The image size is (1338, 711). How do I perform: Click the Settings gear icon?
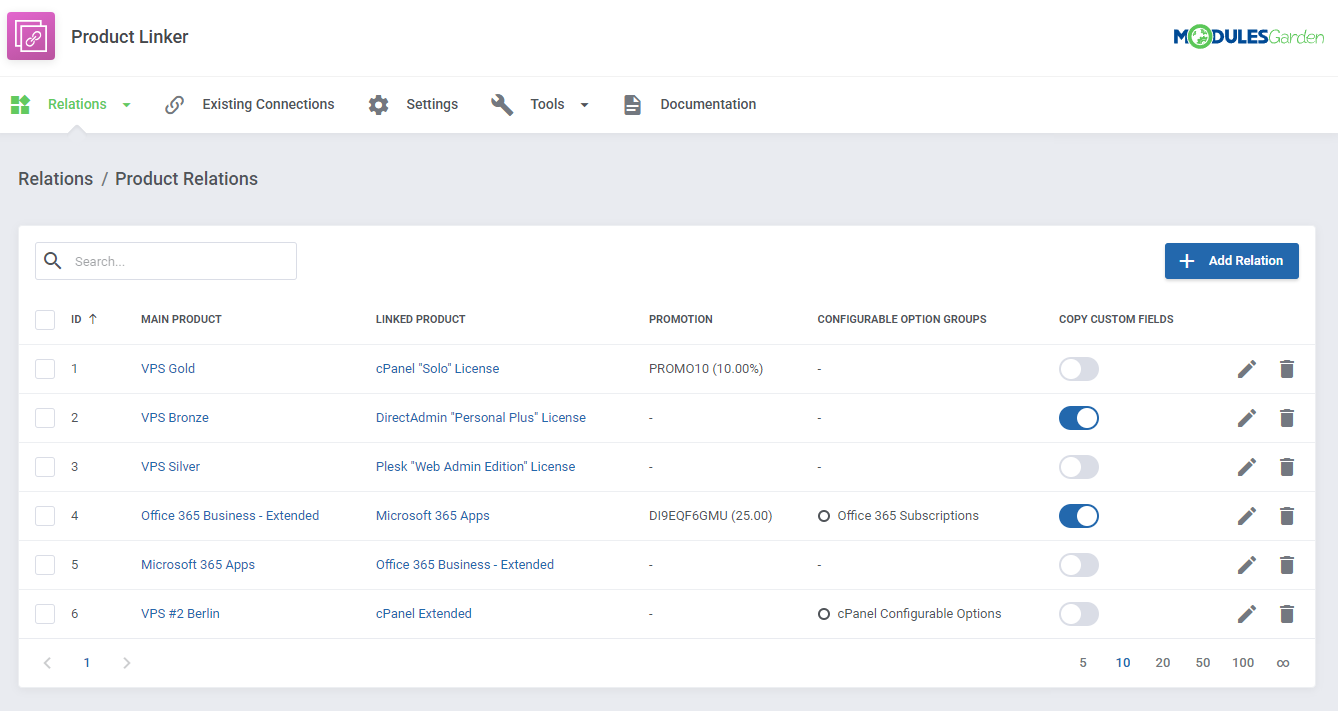coord(378,104)
